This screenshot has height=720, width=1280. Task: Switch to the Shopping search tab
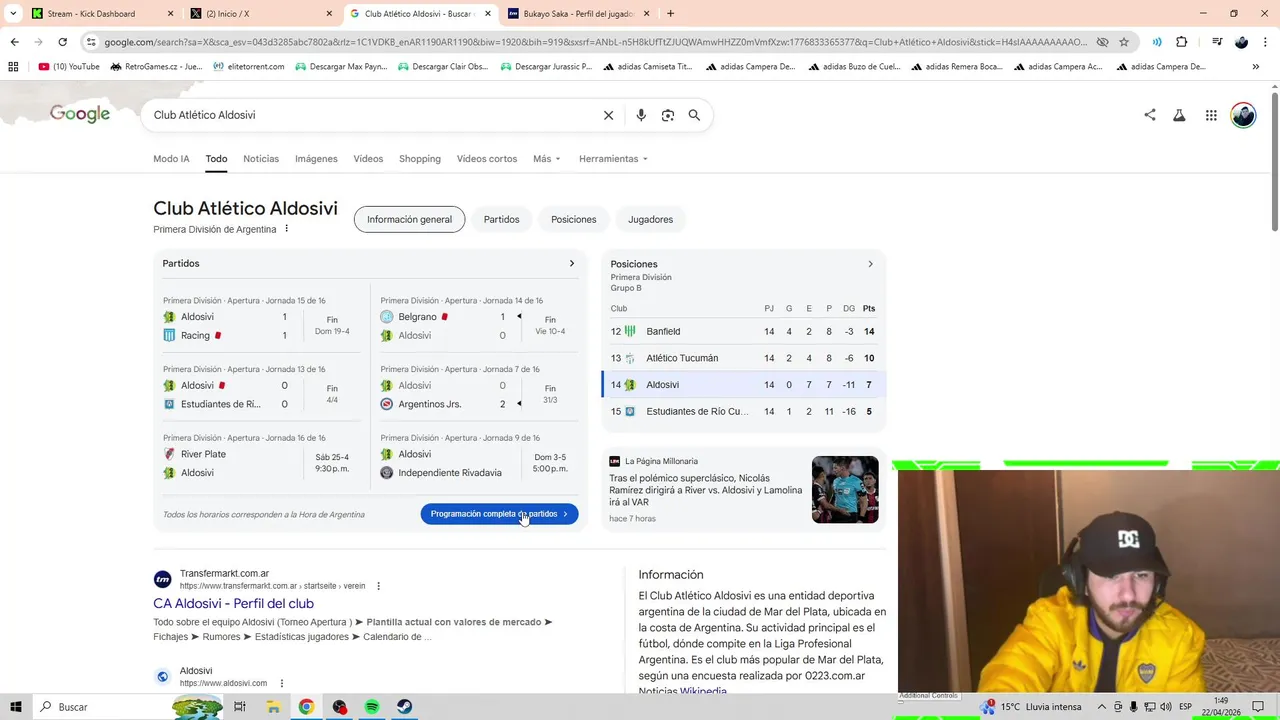tap(420, 159)
